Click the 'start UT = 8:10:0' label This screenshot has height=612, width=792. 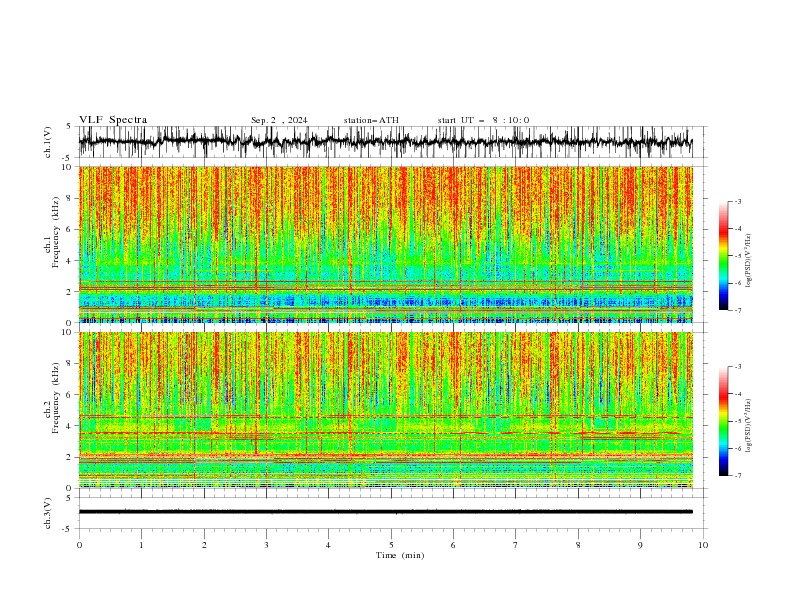(483, 120)
